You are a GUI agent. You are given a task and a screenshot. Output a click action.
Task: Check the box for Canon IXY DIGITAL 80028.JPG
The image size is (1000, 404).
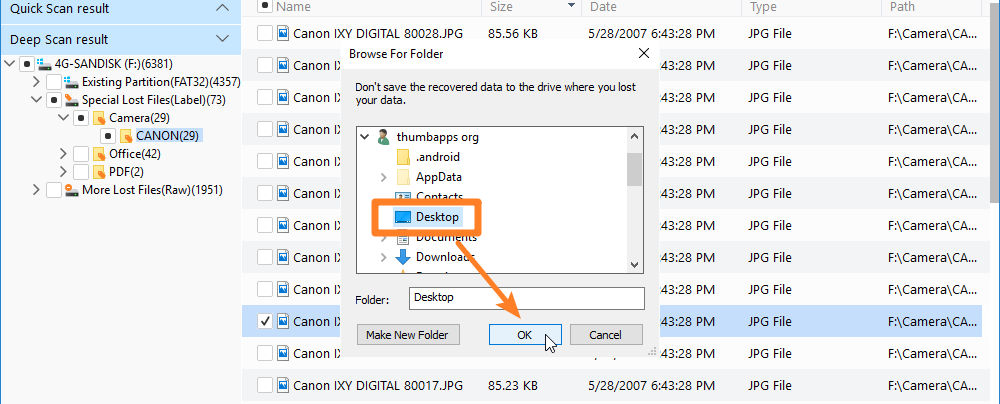[265, 33]
